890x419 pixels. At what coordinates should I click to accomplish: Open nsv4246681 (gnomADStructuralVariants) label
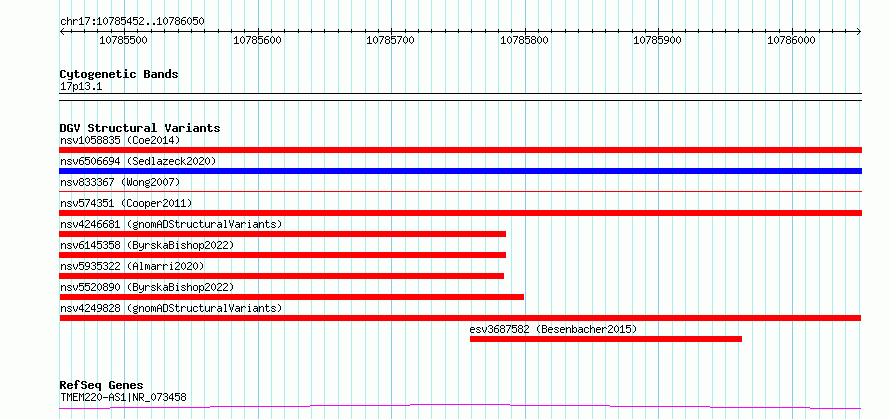coord(171,224)
